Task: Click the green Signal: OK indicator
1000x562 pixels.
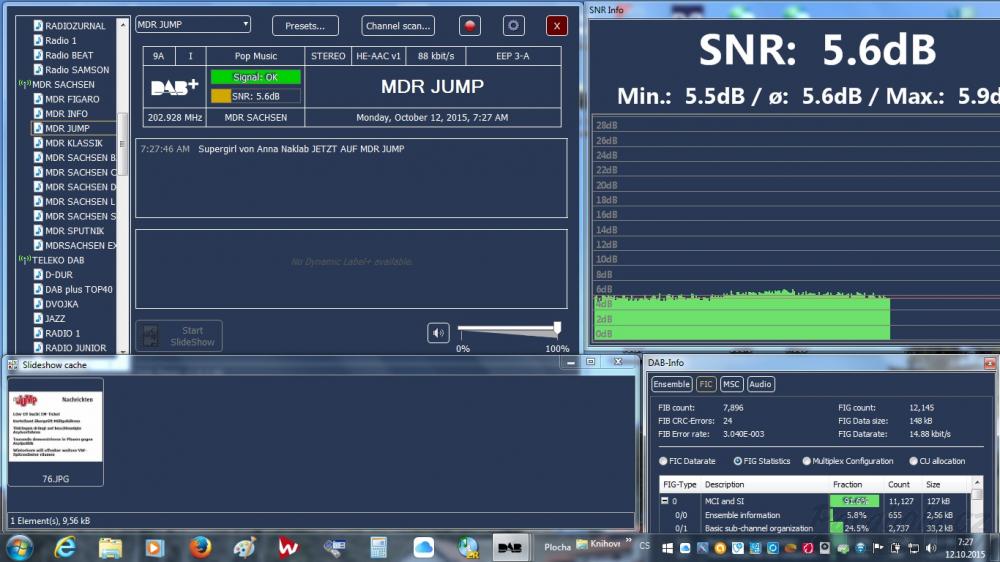Action: tap(256, 77)
